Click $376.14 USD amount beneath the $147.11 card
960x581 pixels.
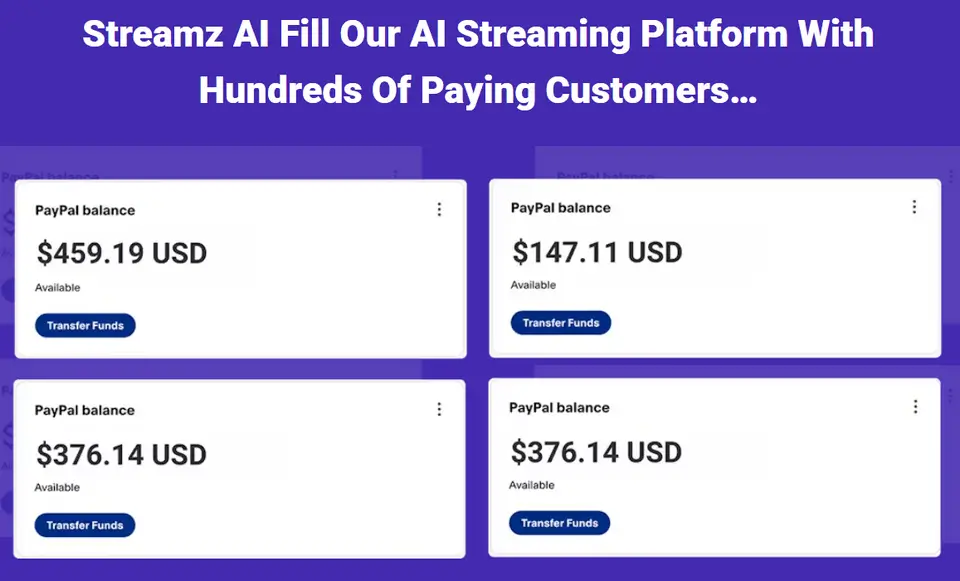(x=596, y=452)
